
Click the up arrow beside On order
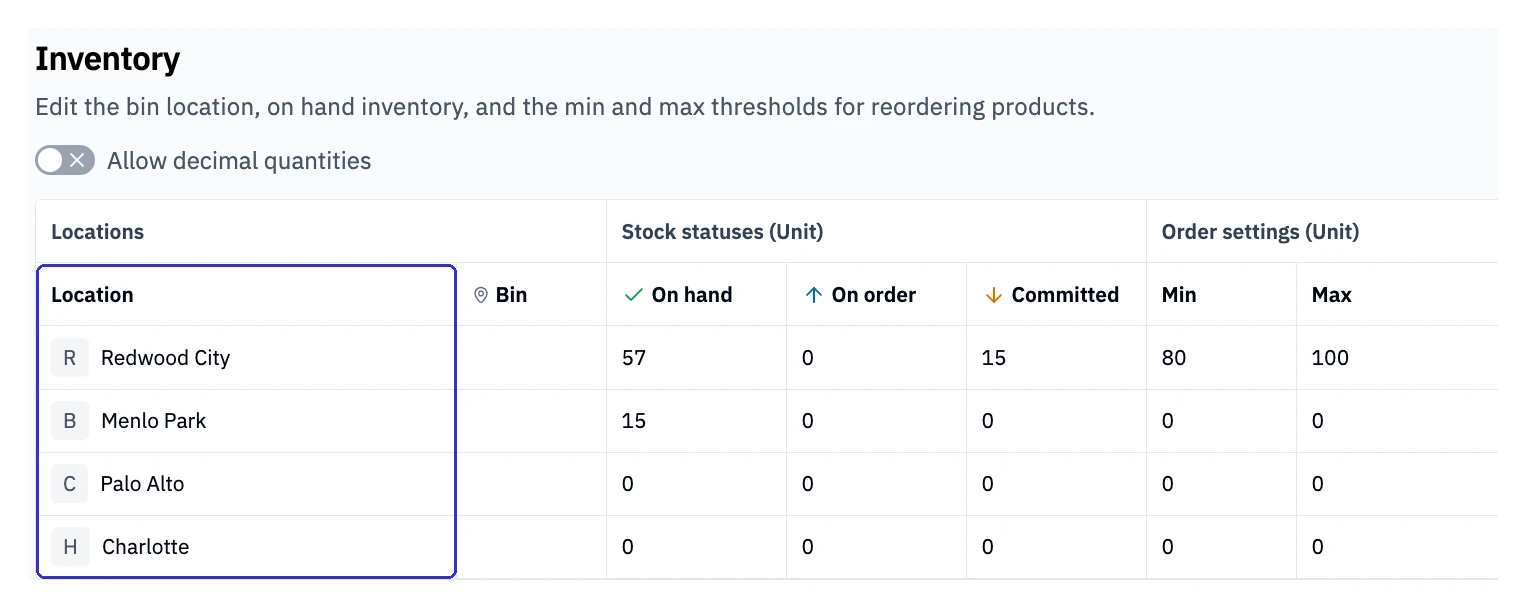pyautogui.click(x=813, y=295)
